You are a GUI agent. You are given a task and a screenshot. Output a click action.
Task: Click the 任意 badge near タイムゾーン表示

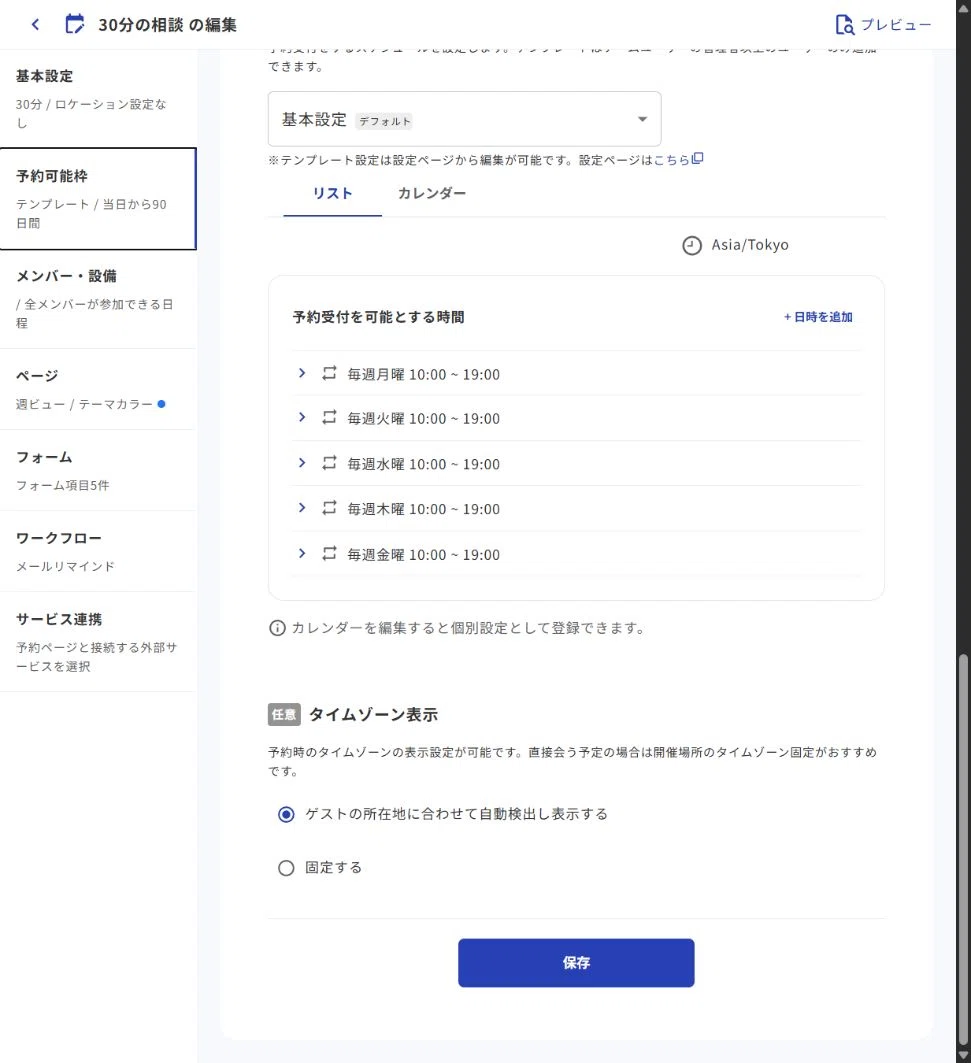click(284, 715)
